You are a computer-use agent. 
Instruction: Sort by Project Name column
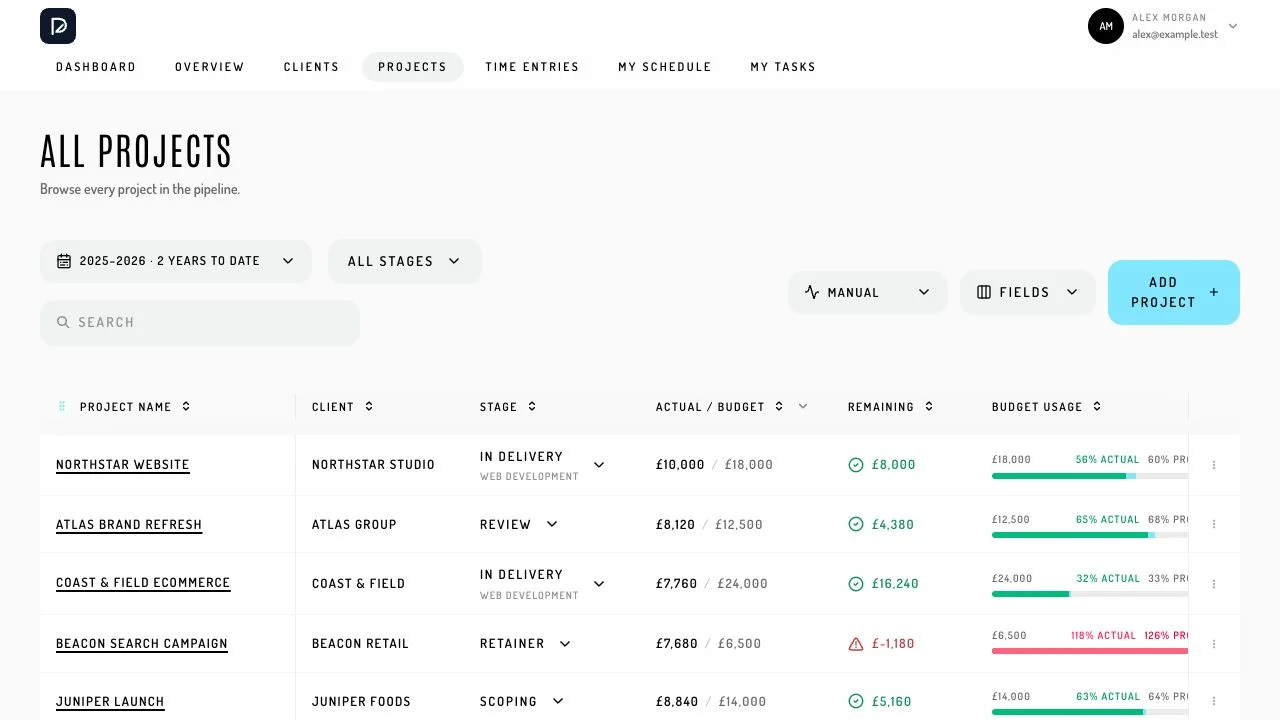(x=135, y=407)
